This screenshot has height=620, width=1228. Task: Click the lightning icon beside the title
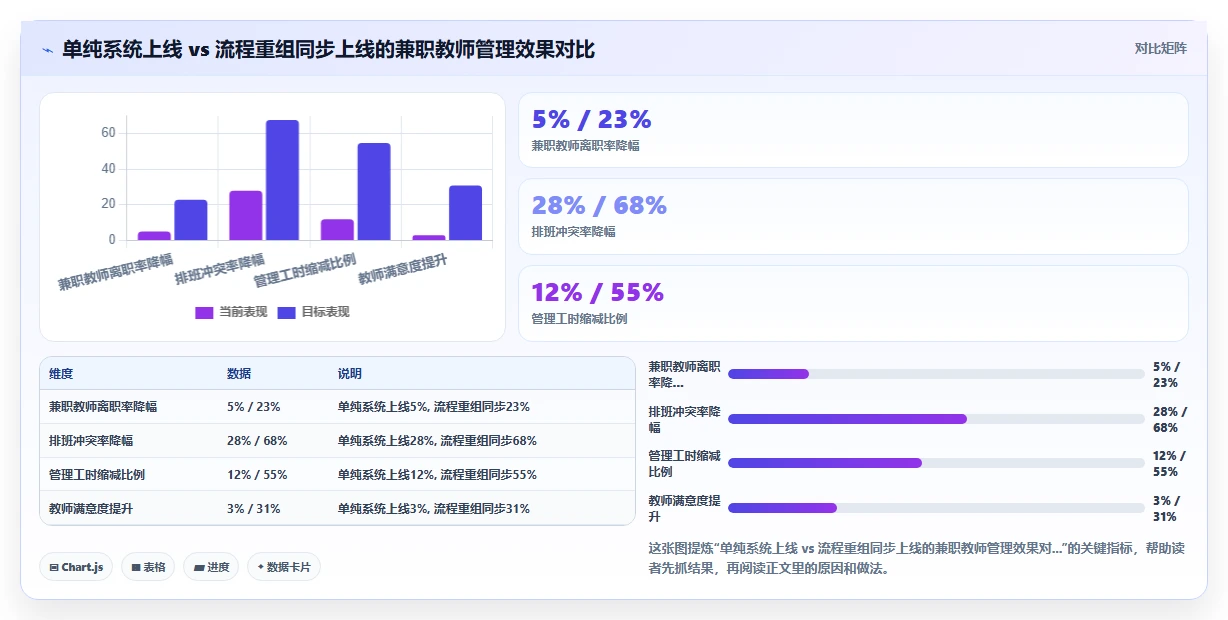click(47, 50)
